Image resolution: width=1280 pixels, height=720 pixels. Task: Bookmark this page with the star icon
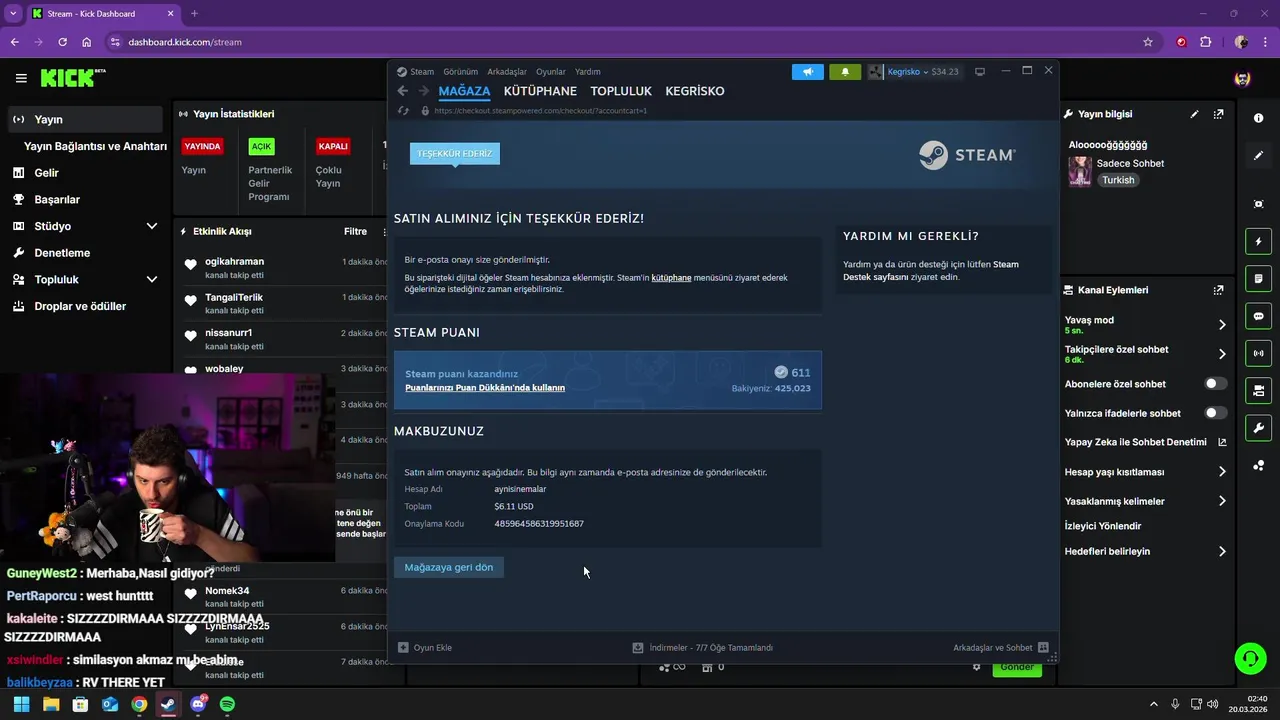coord(1148,42)
